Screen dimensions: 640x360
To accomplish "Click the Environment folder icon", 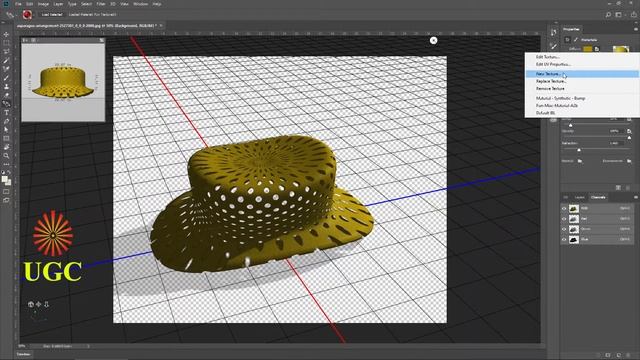I will pos(629,161).
